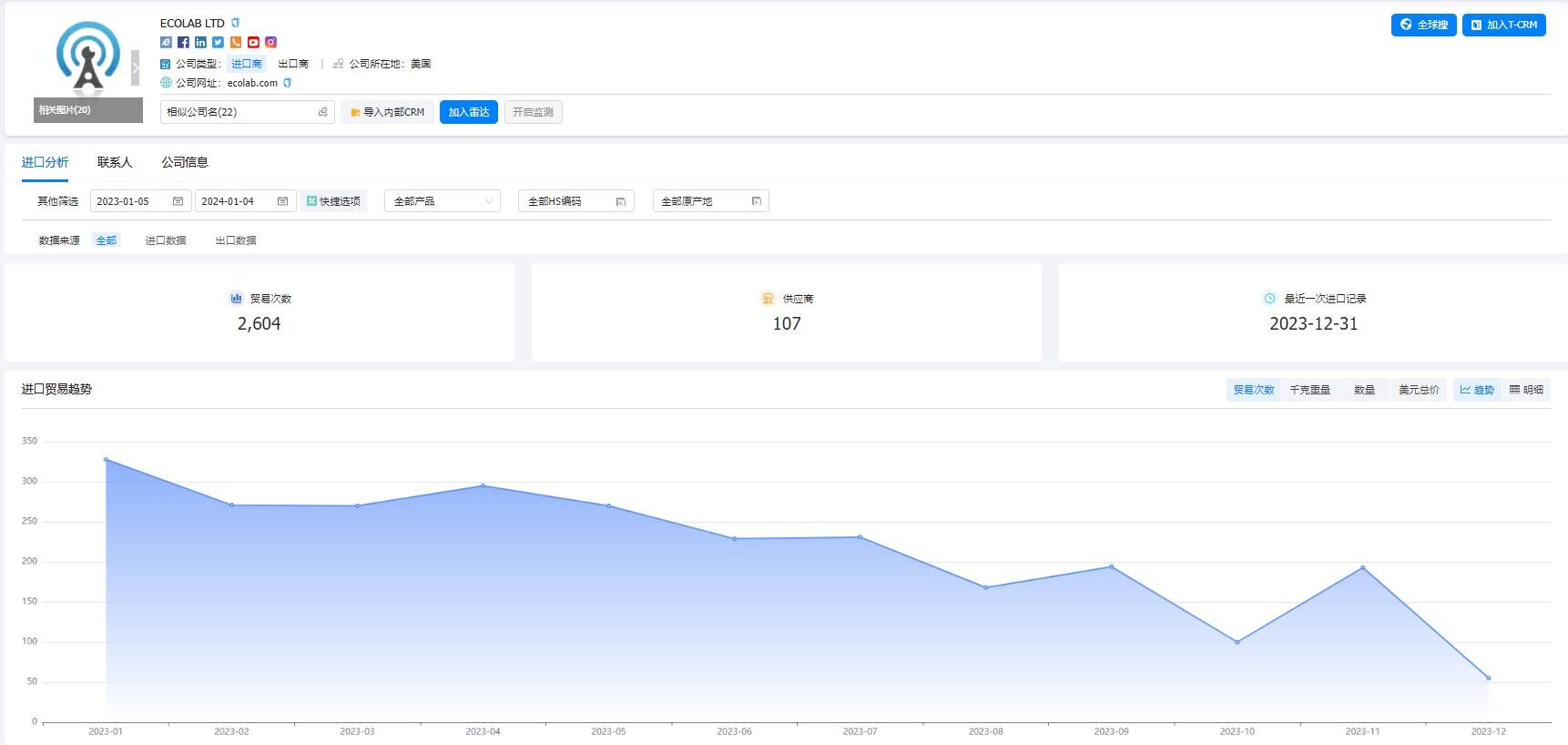Switch chart metric to 美元总价

point(1419,390)
